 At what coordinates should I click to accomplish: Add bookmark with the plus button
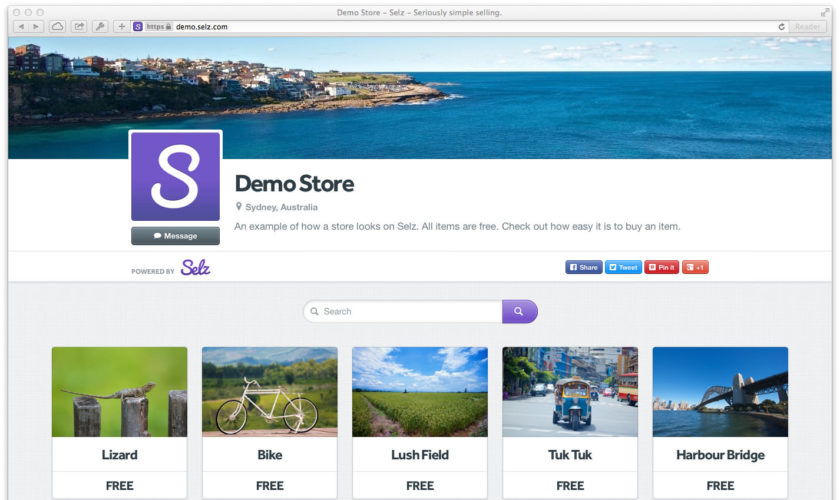122,26
